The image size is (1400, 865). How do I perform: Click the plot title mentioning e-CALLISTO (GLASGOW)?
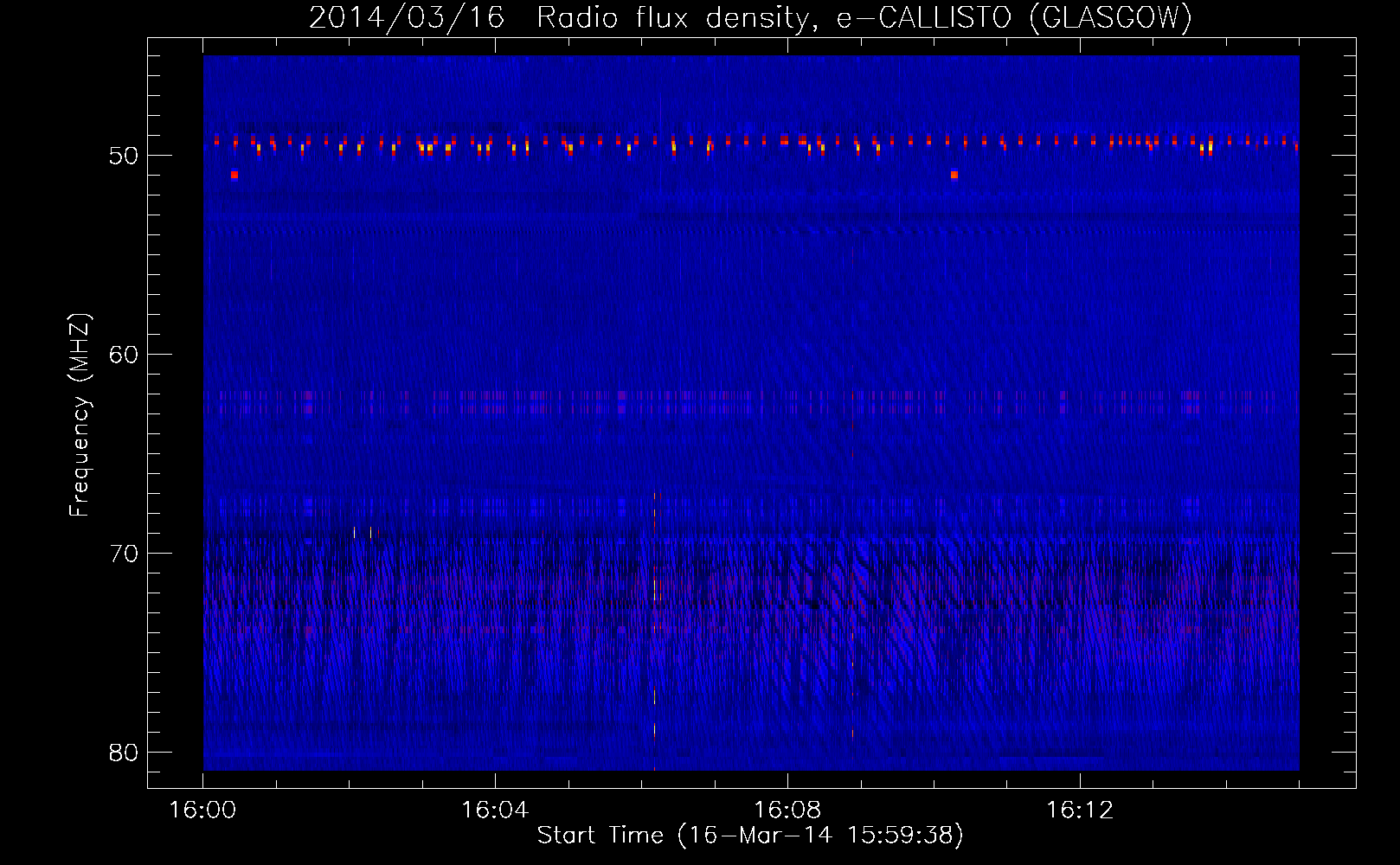(750, 17)
